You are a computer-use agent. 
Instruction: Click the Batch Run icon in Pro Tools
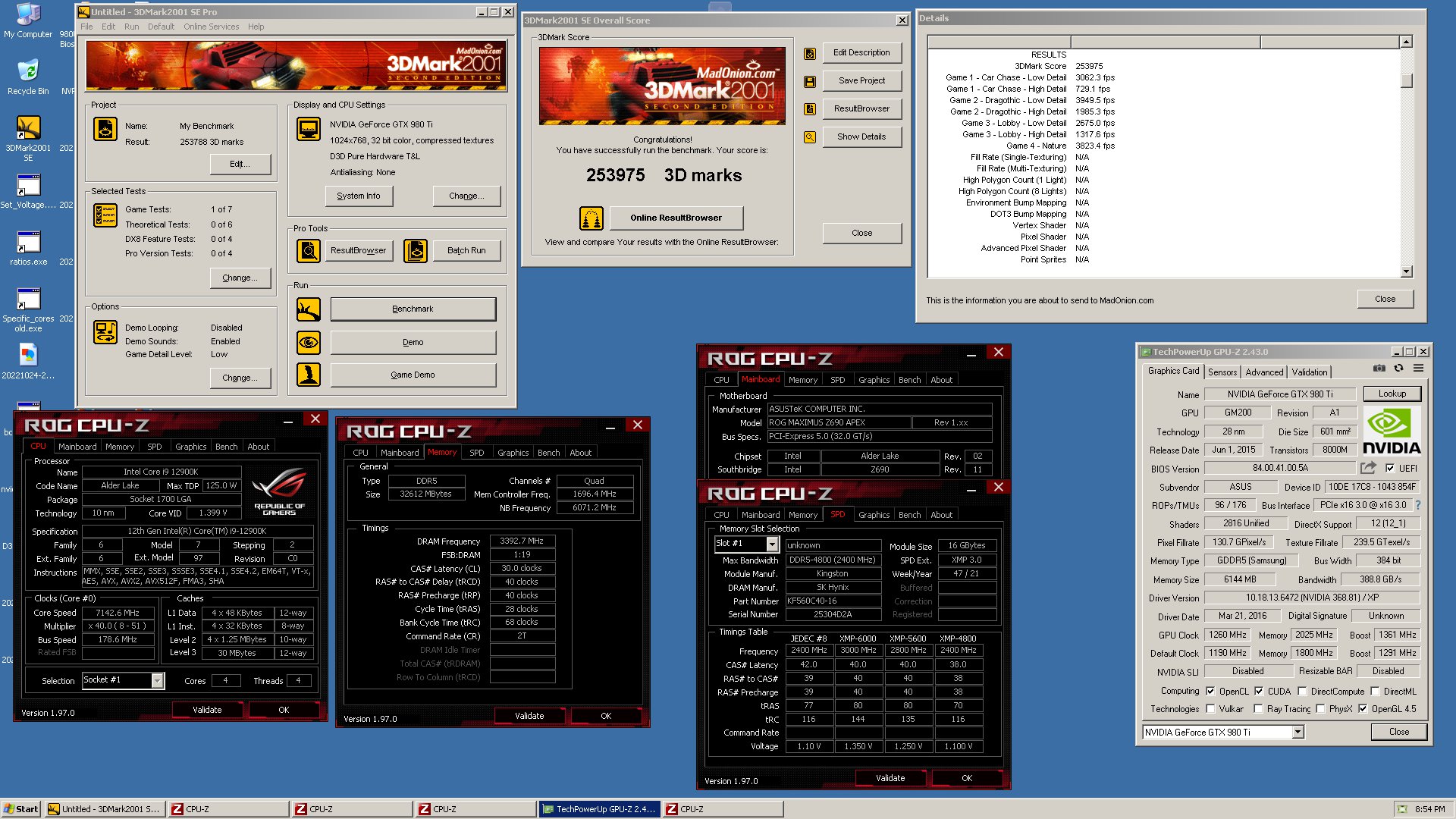pos(416,250)
